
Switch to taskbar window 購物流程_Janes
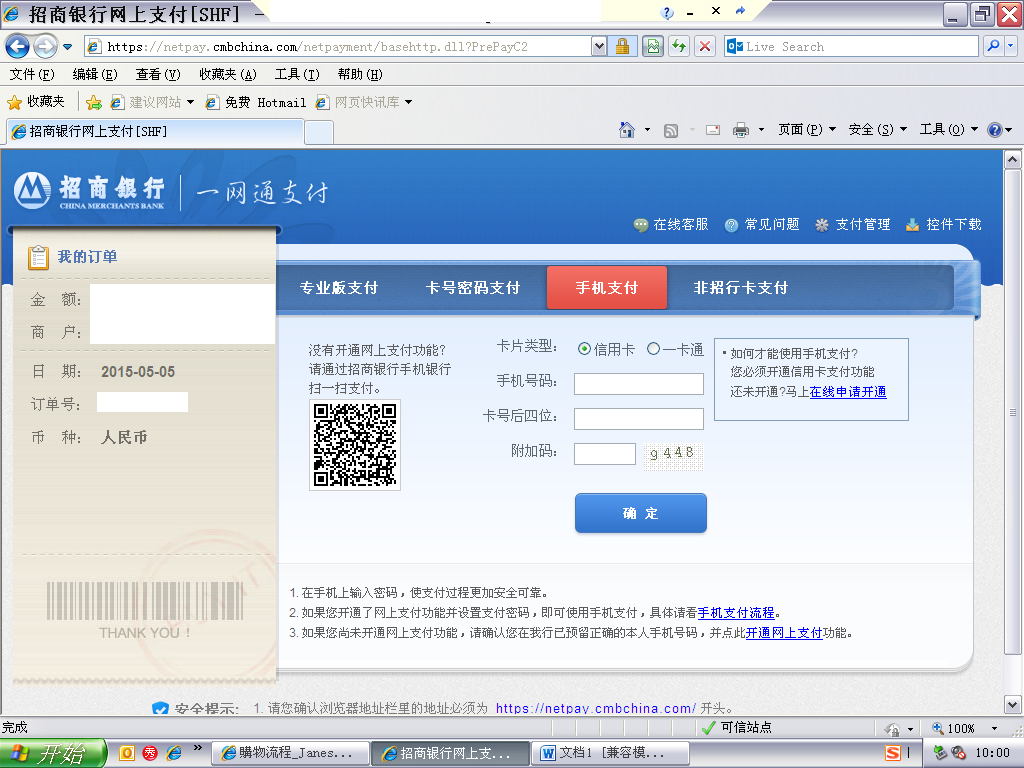(291, 753)
